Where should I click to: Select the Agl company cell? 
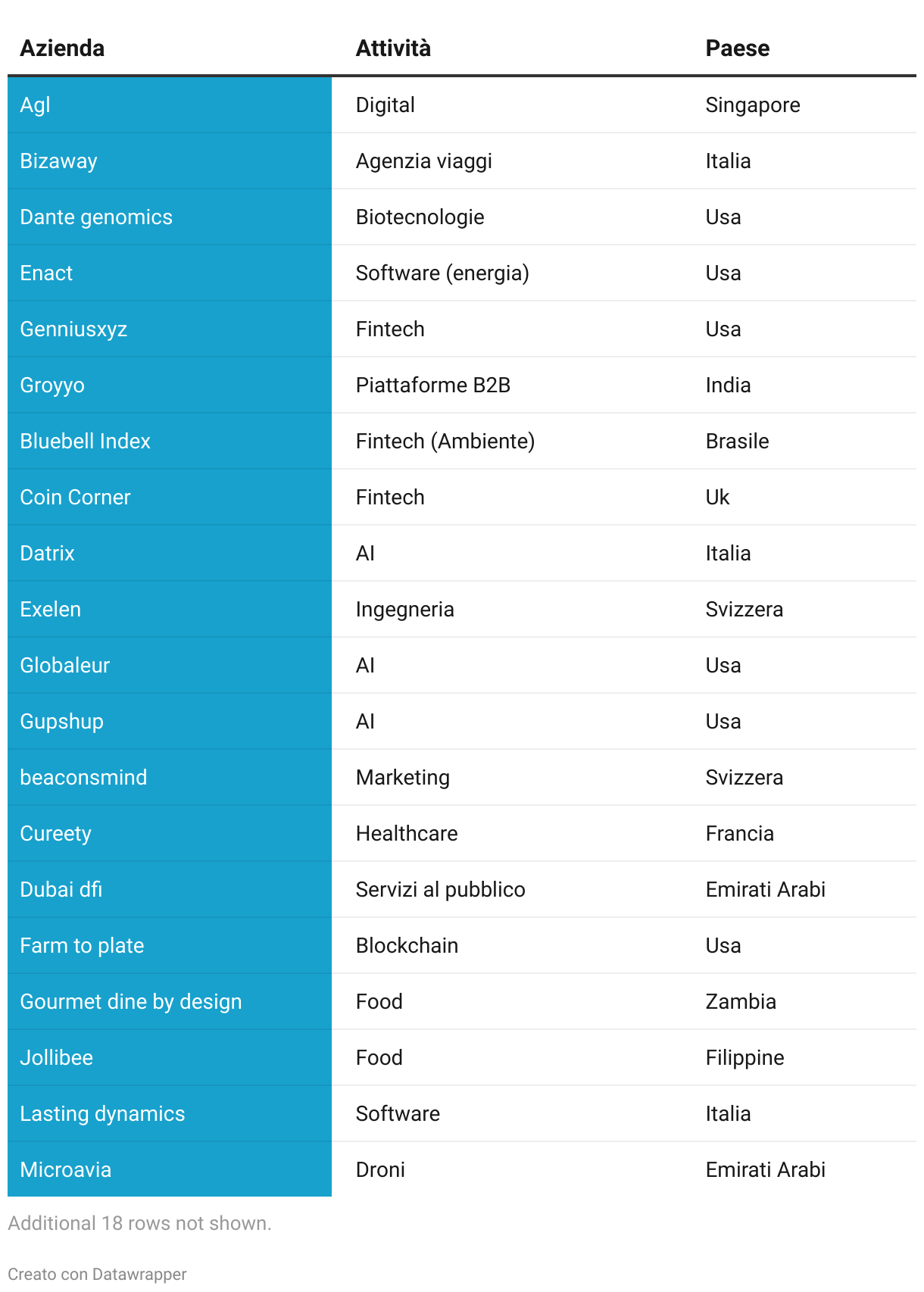[36, 105]
